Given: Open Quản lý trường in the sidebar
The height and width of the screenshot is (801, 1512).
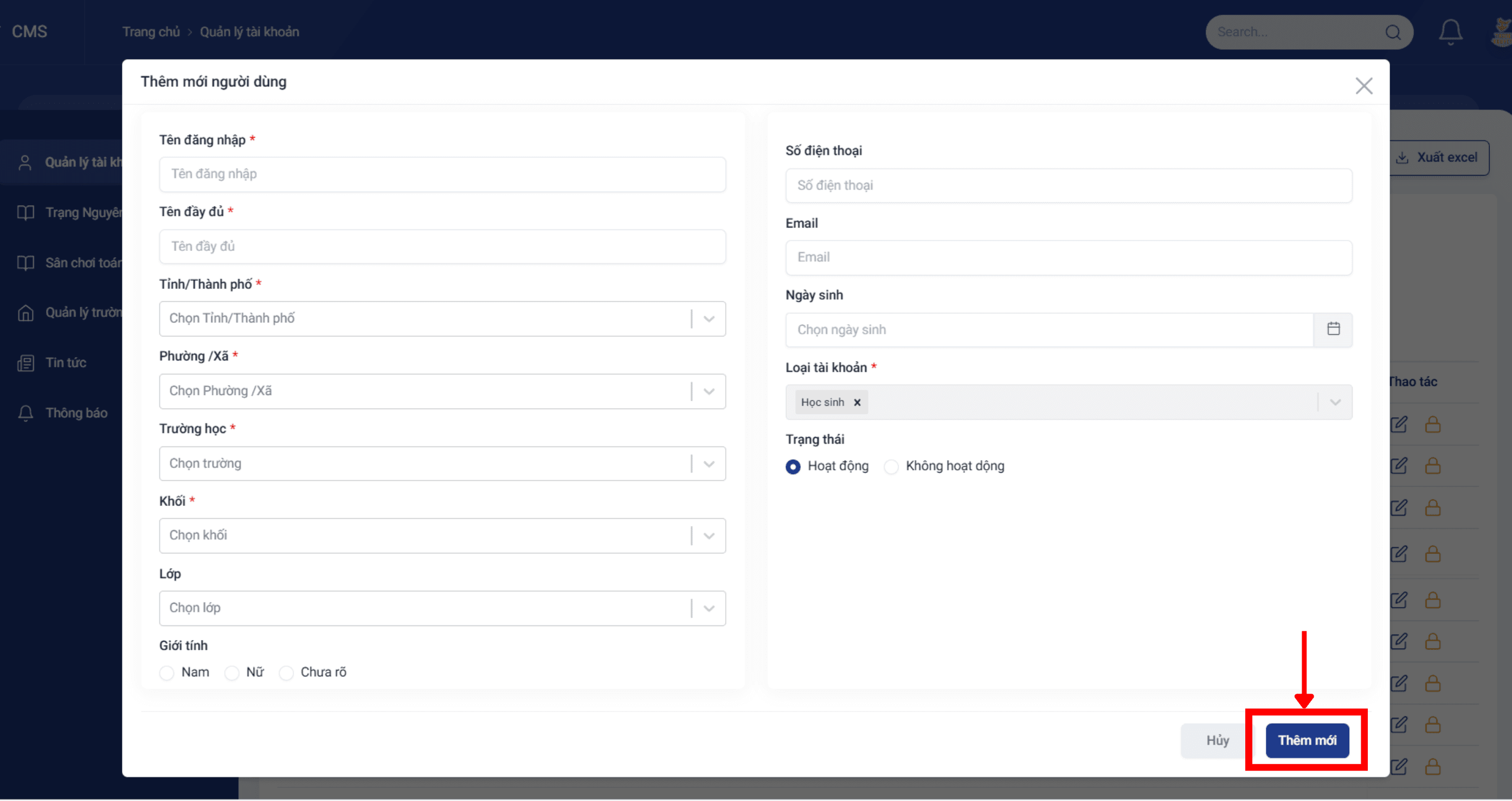Looking at the screenshot, I should [70, 313].
